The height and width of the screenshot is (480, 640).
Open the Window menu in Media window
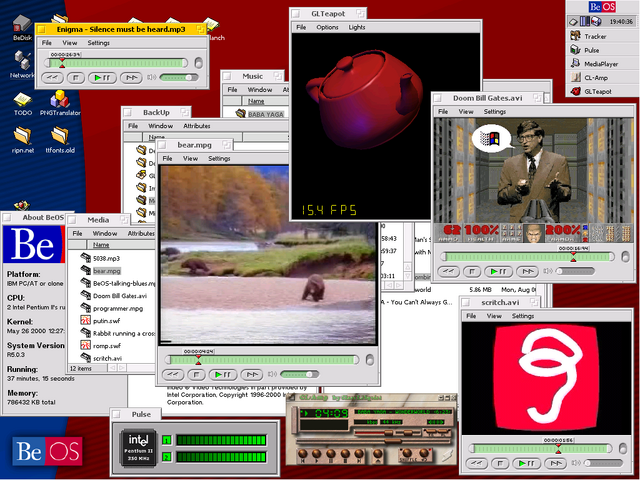[104, 233]
